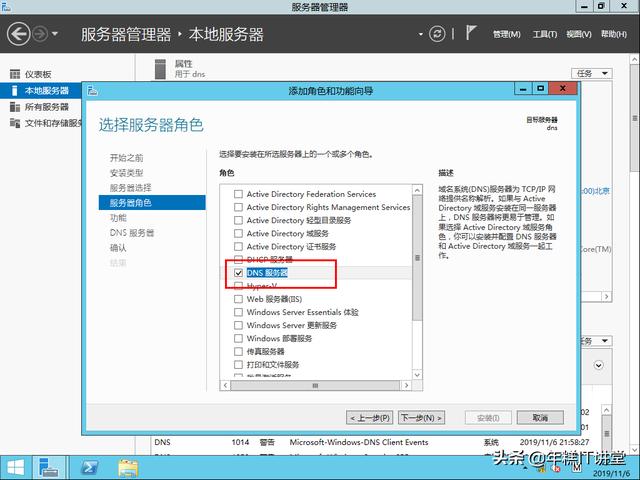Check Windows 部署服务 role
The height and width of the screenshot is (480, 640).
tap(238, 338)
